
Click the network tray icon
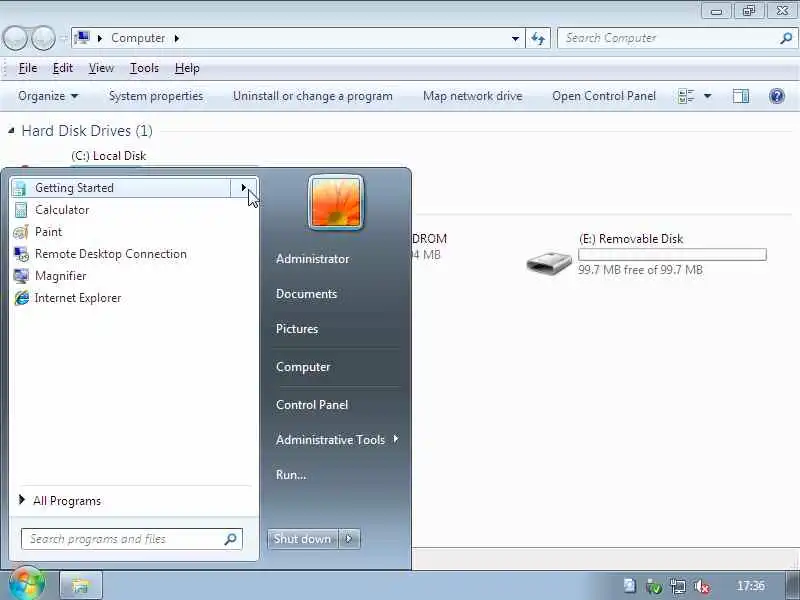[678, 586]
